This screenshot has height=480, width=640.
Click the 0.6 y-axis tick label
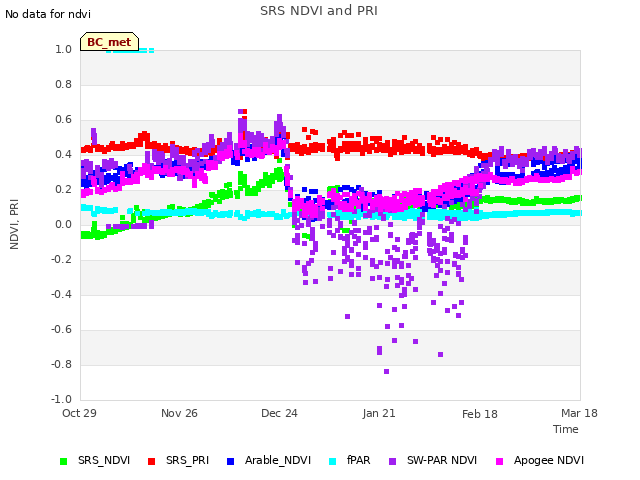coord(63,120)
